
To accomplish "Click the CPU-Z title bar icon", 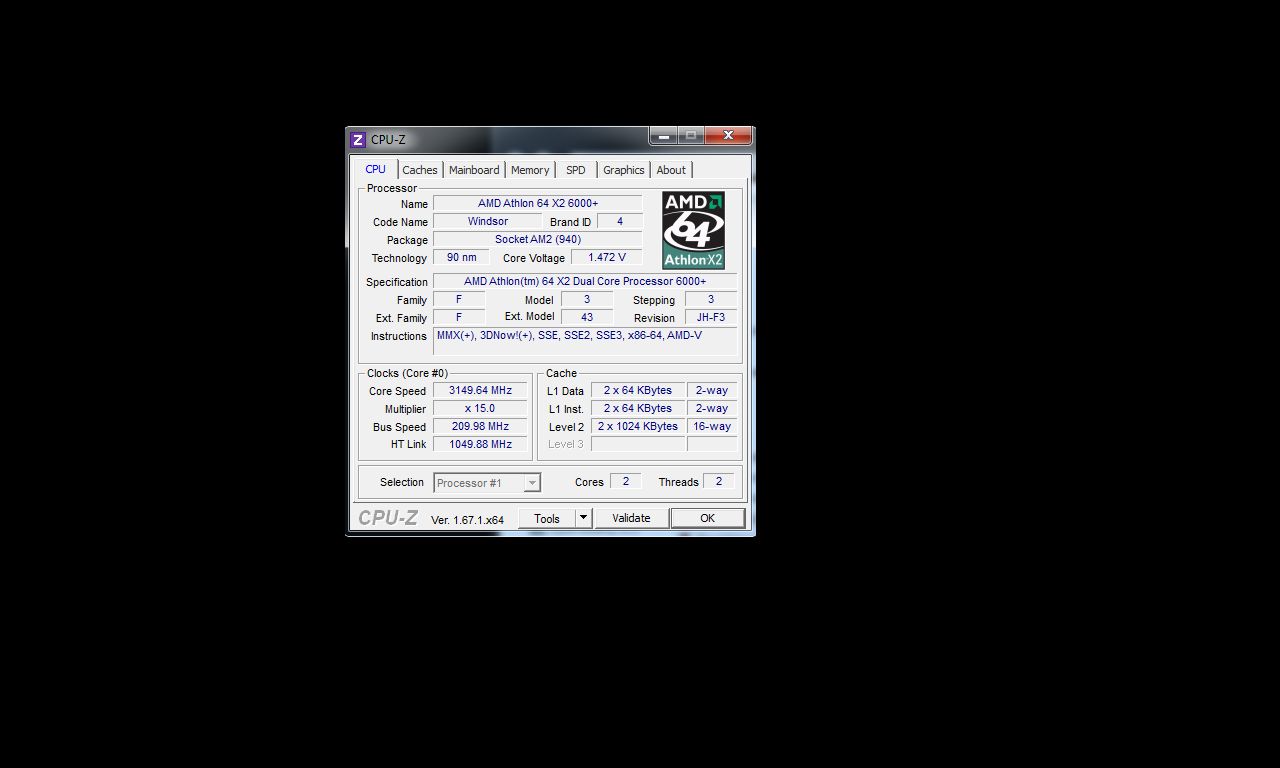I will pyautogui.click(x=358, y=139).
